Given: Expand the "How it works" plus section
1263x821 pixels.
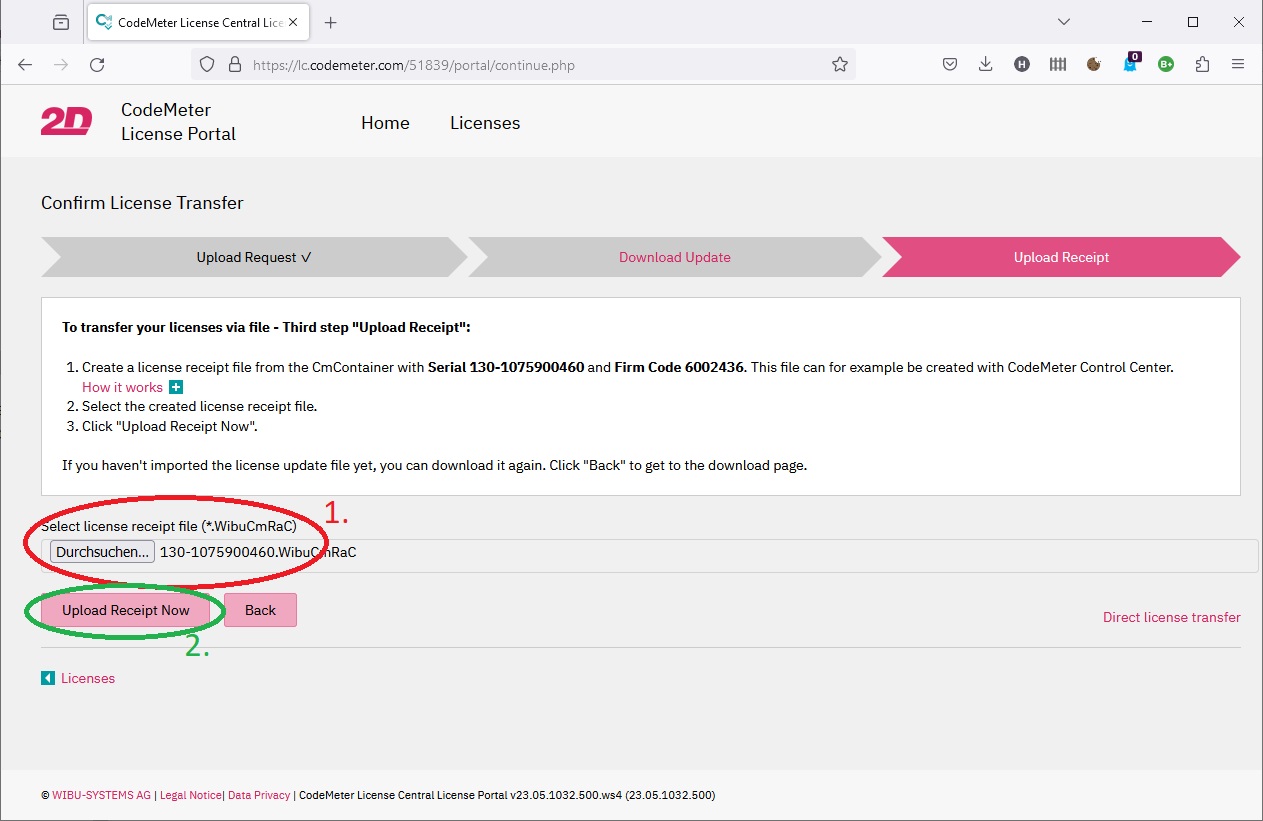Looking at the screenshot, I should click(176, 387).
